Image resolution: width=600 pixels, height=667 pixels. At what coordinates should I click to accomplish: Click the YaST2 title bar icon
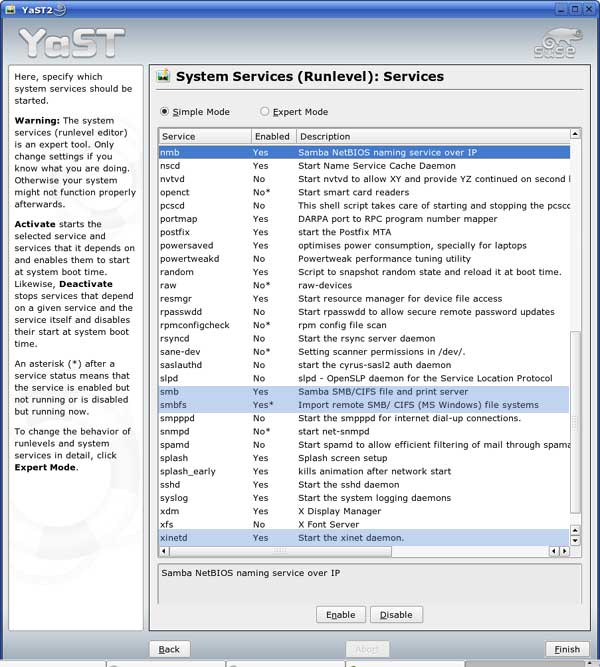10,9
